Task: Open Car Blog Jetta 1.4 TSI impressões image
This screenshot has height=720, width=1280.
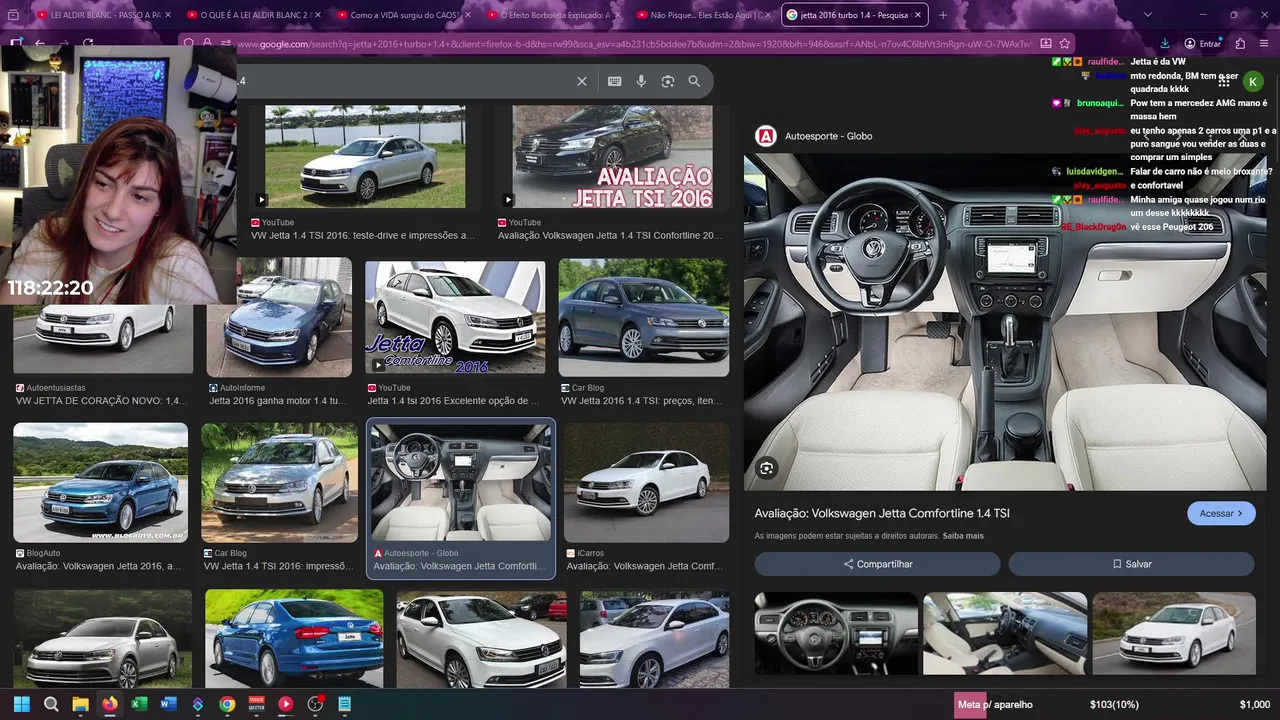Action: (279, 483)
